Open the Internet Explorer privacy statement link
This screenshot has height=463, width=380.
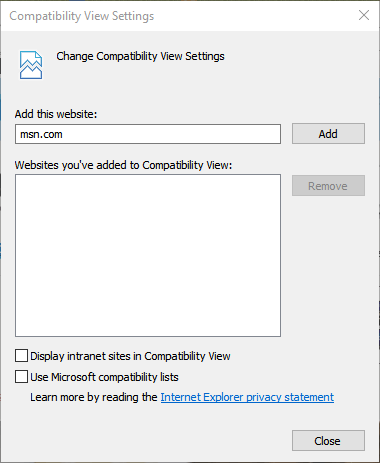coord(247,397)
